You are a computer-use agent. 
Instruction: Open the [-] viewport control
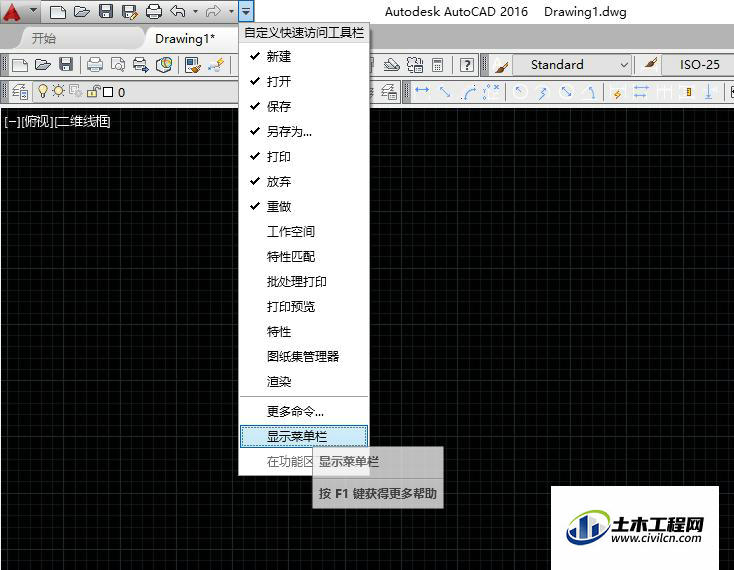point(13,122)
